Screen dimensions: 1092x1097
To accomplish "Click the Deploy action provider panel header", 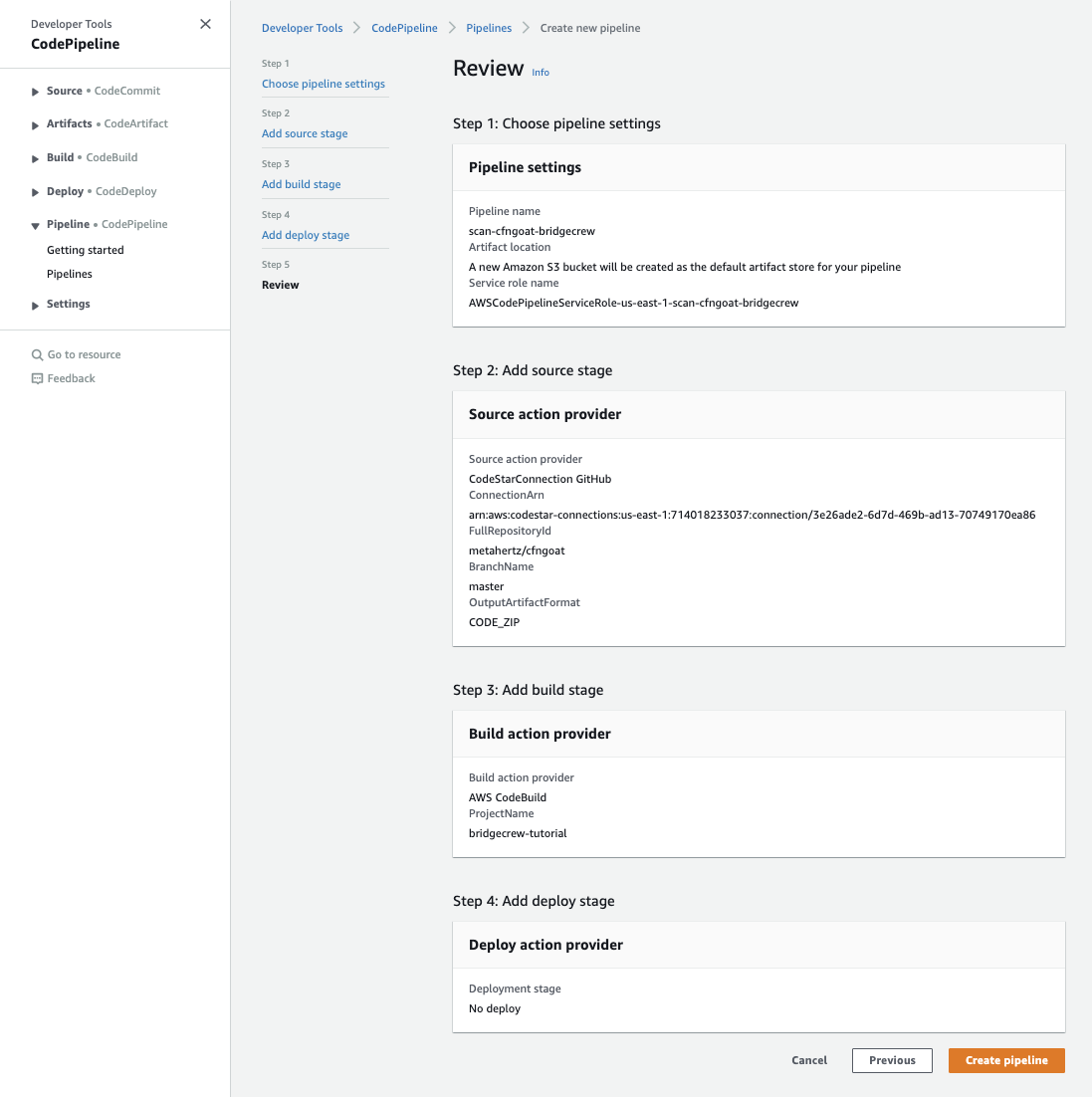I will (759, 945).
